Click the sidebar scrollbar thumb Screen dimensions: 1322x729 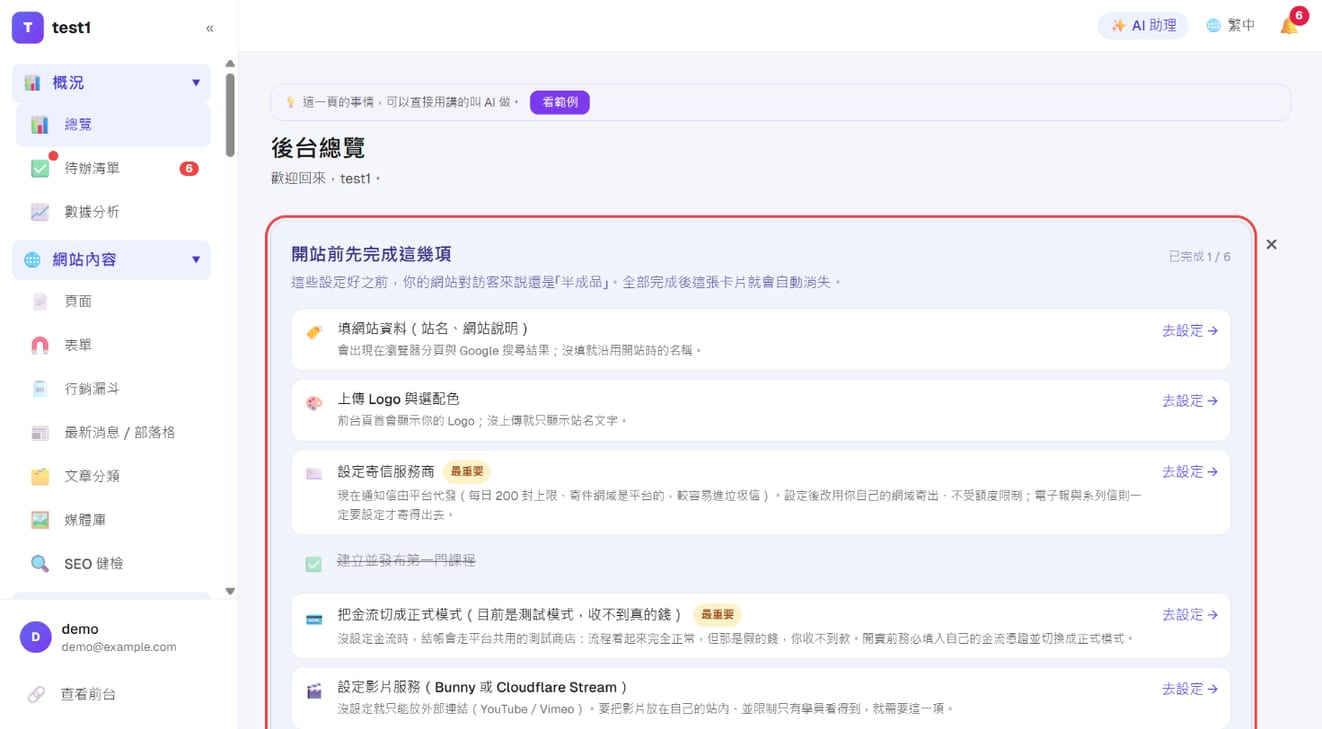(x=230, y=115)
